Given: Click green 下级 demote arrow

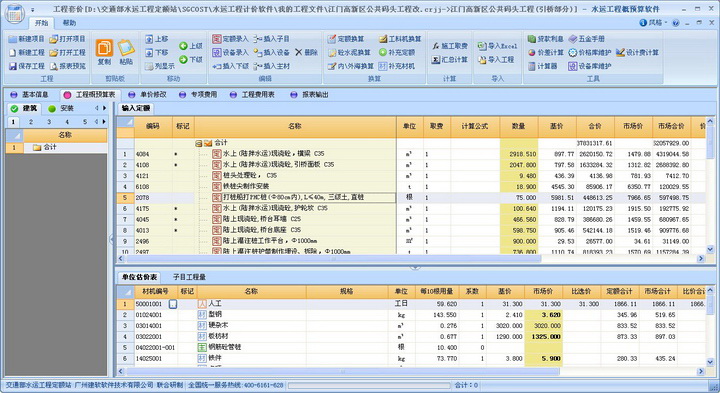Looking at the screenshot, I should (183, 60).
